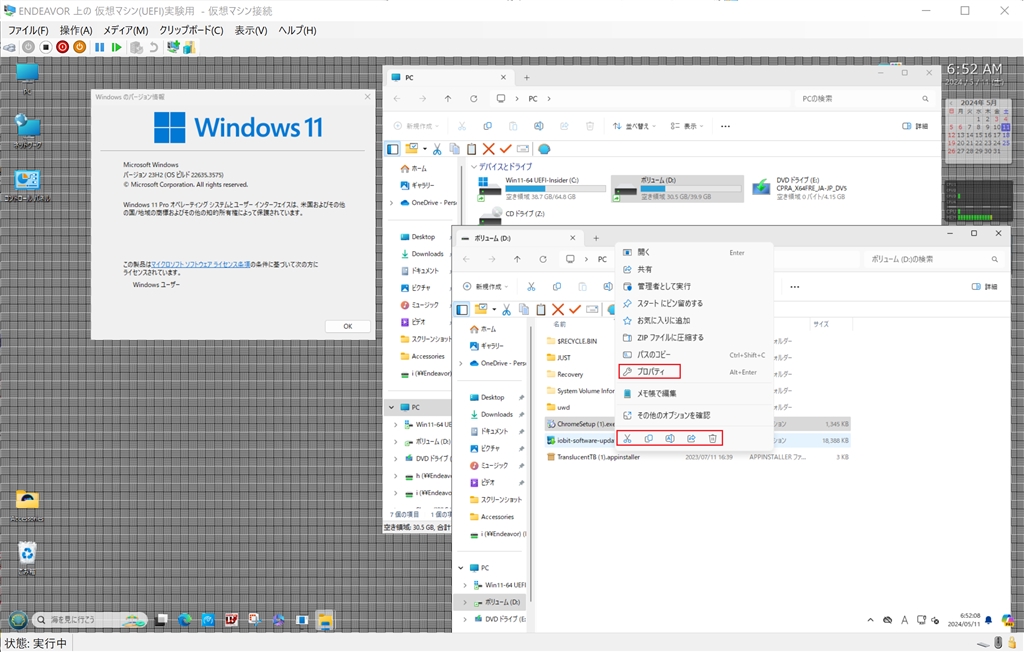Click red X delete icon in Volume (D:) window
This screenshot has width=1024, height=652.
point(558,310)
